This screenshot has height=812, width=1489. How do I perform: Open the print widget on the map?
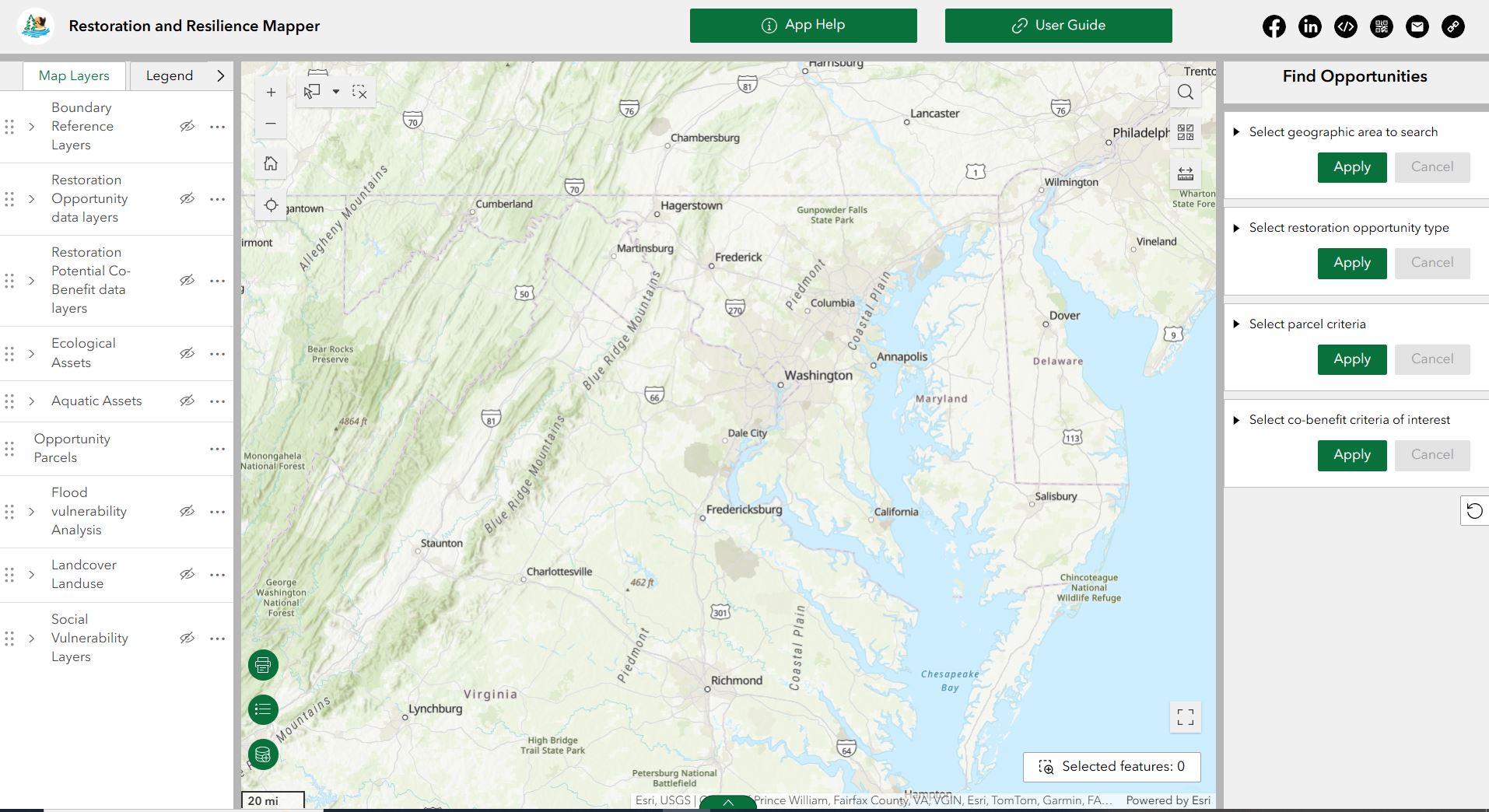point(263,665)
